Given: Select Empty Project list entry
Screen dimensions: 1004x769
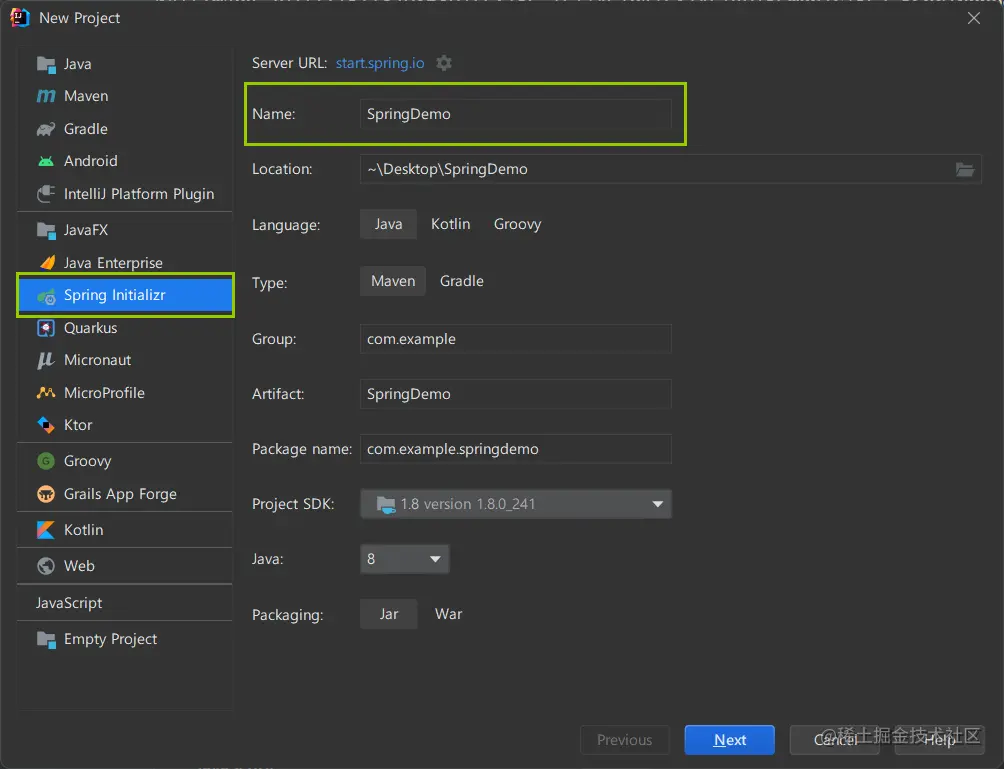Looking at the screenshot, I should pos(125,639).
